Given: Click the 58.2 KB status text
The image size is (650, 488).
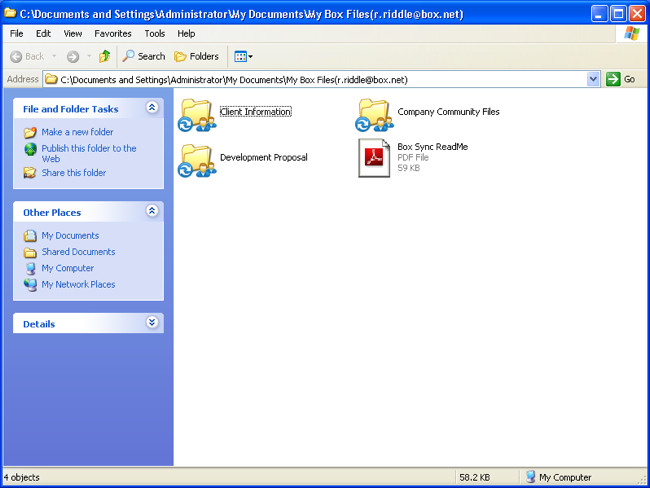Looking at the screenshot, I should [x=475, y=477].
